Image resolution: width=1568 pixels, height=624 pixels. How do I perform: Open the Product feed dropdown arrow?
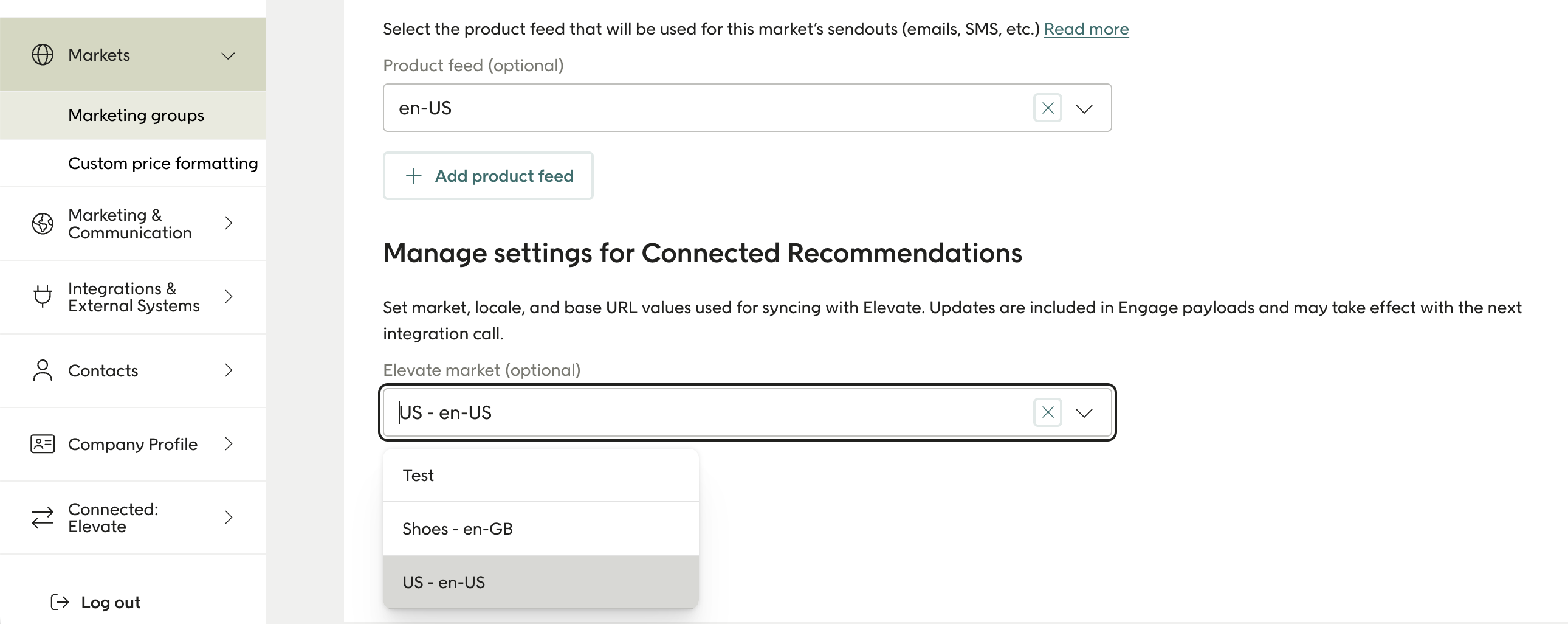[x=1084, y=108]
